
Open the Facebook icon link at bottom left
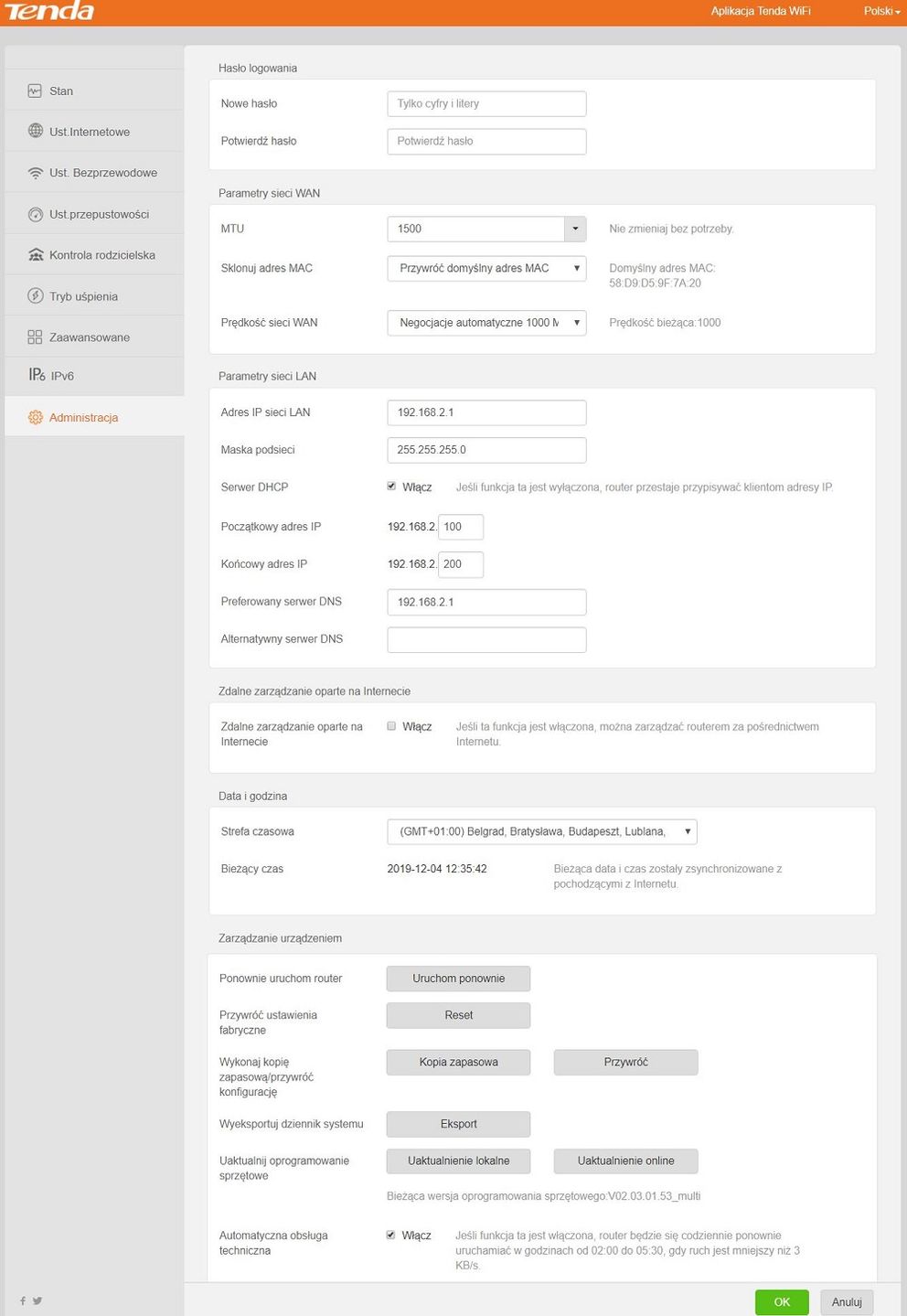(23, 1300)
